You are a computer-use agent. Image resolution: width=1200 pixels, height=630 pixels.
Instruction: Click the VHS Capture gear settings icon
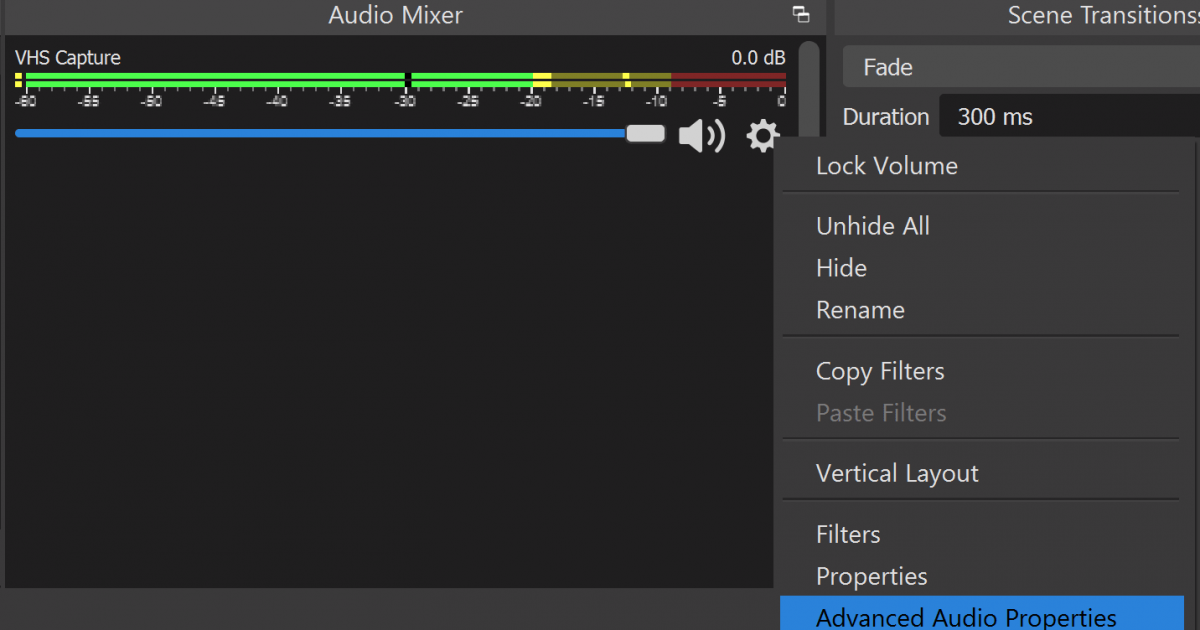click(762, 135)
